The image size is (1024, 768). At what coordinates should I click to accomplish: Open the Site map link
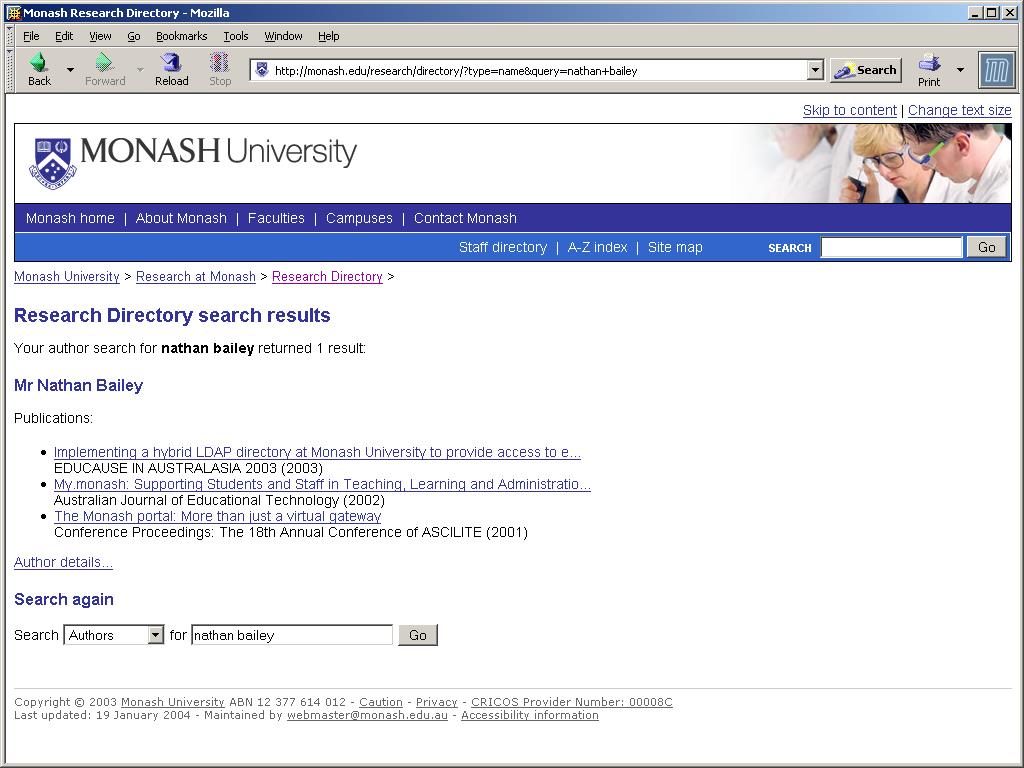point(675,248)
